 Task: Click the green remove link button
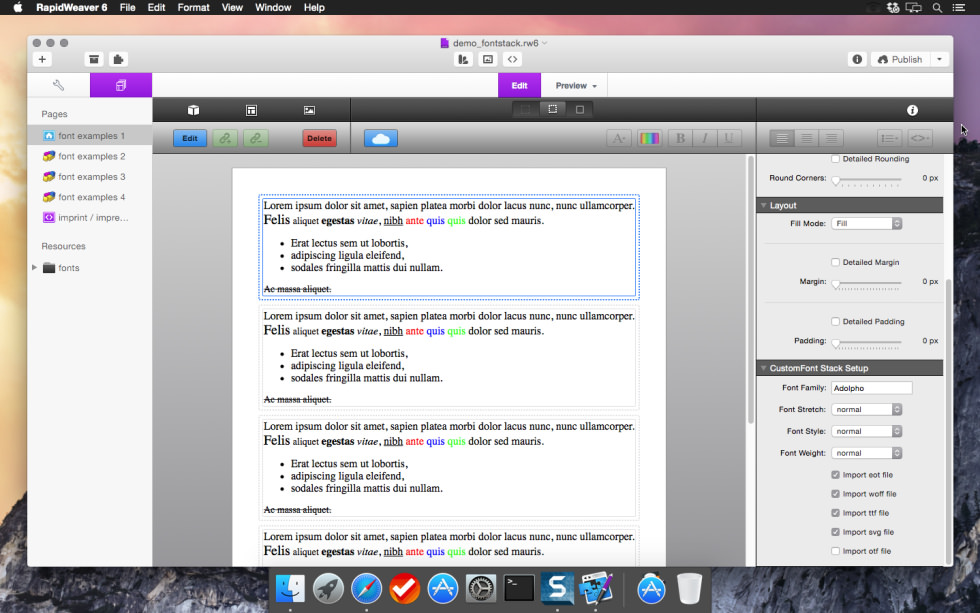tap(256, 138)
